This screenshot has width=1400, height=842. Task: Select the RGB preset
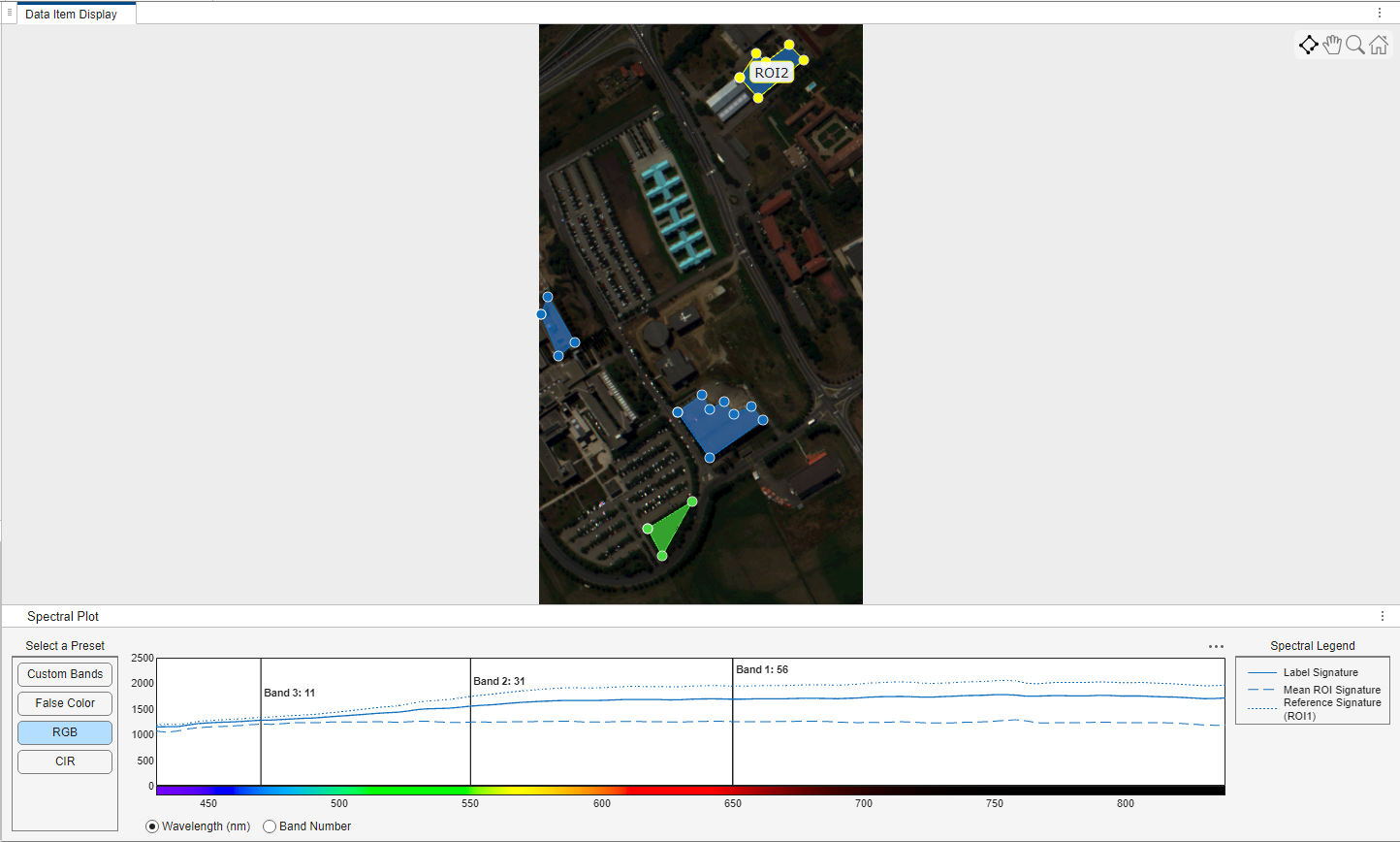click(64, 731)
